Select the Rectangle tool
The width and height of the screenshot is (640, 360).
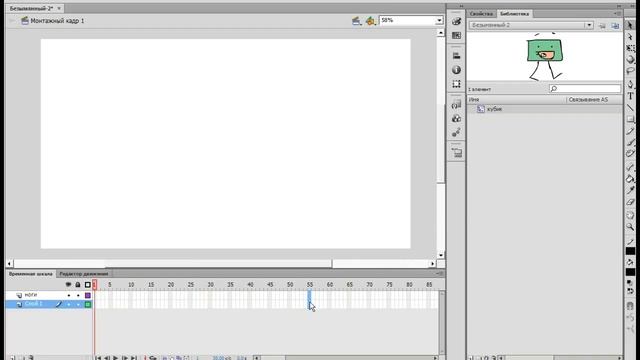(x=630, y=119)
